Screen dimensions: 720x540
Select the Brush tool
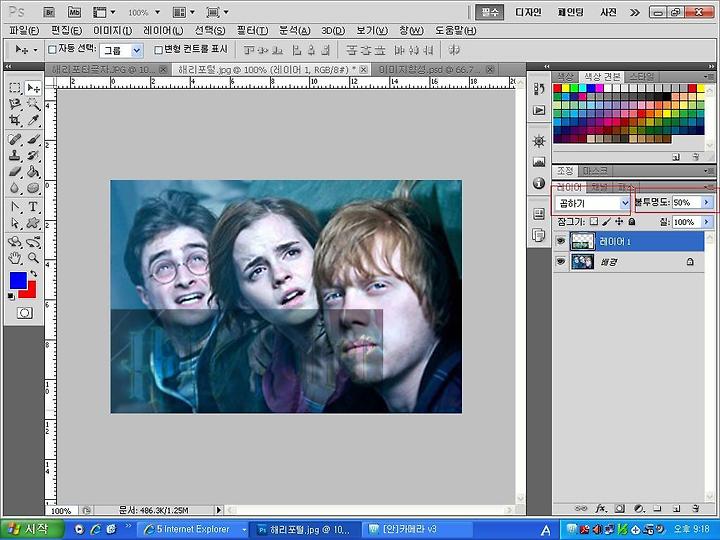[x=33, y=139]
